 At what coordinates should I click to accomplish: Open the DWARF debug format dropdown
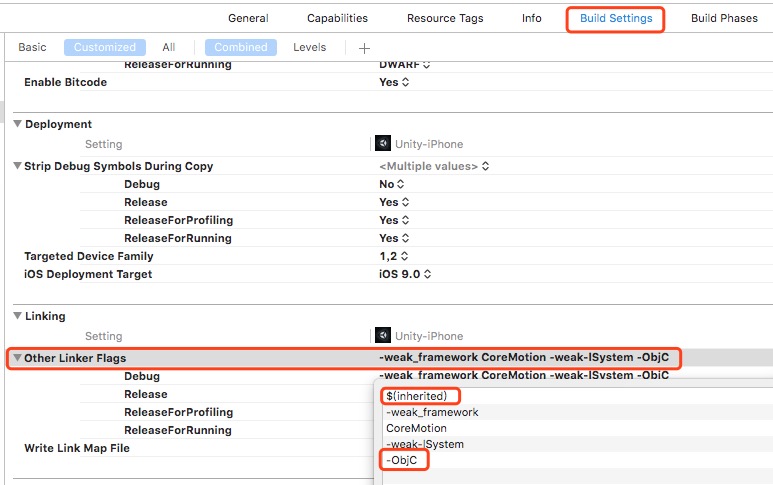pos(405,65)
